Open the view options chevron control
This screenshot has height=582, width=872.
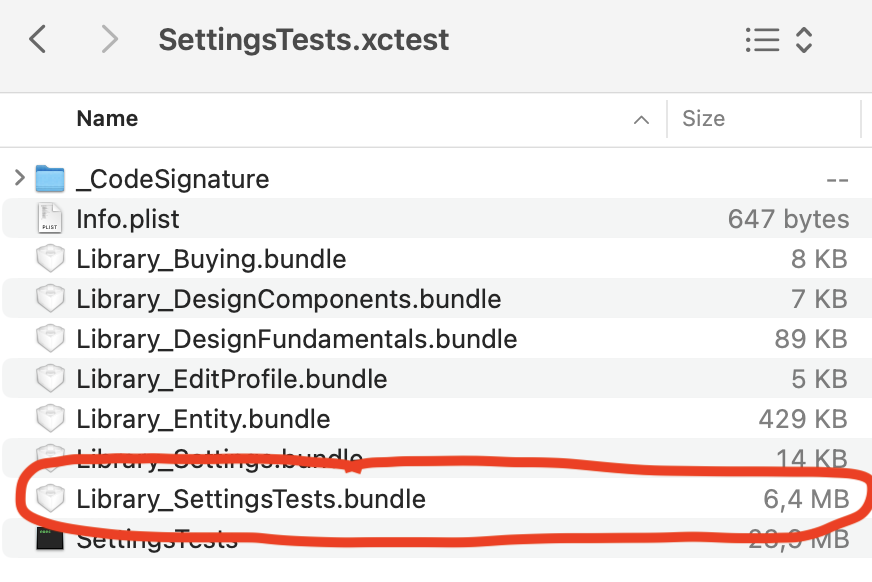coord(803,40)
